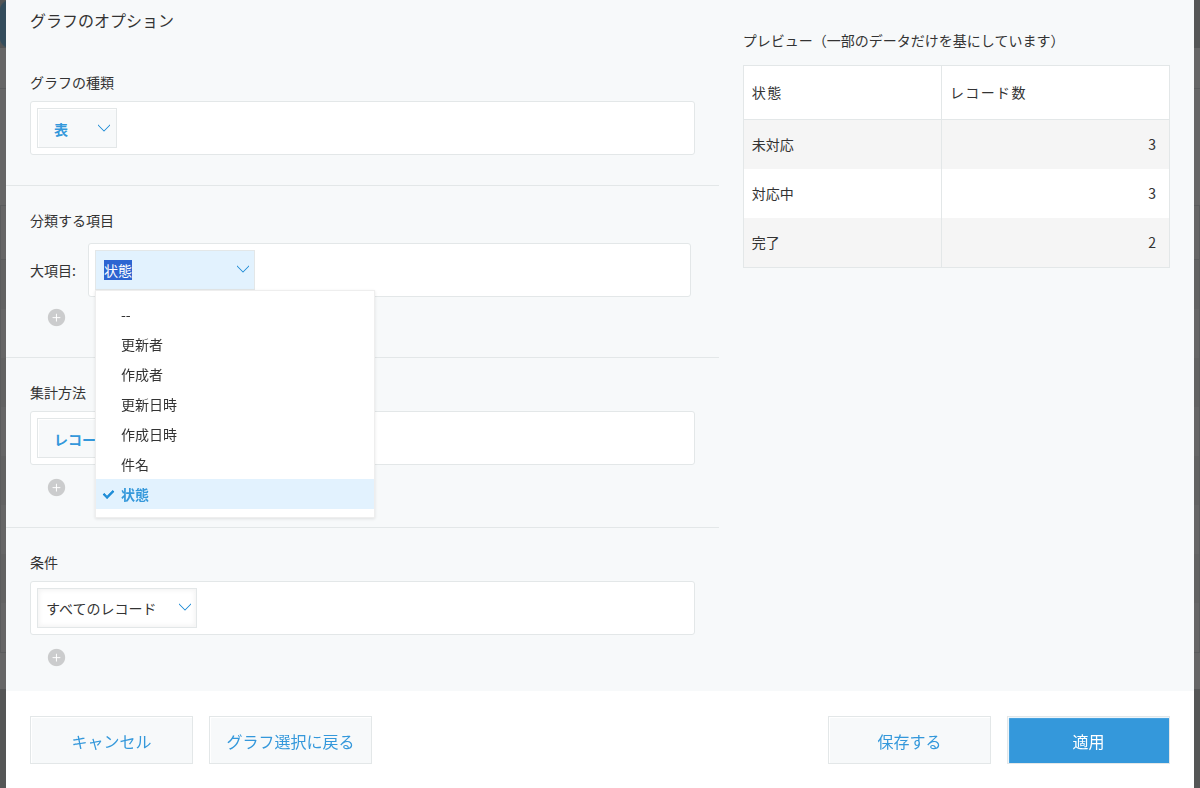Screen dimensions: 1200x788
Task: Click the 条件 section heading
Action: click(44, 563)
